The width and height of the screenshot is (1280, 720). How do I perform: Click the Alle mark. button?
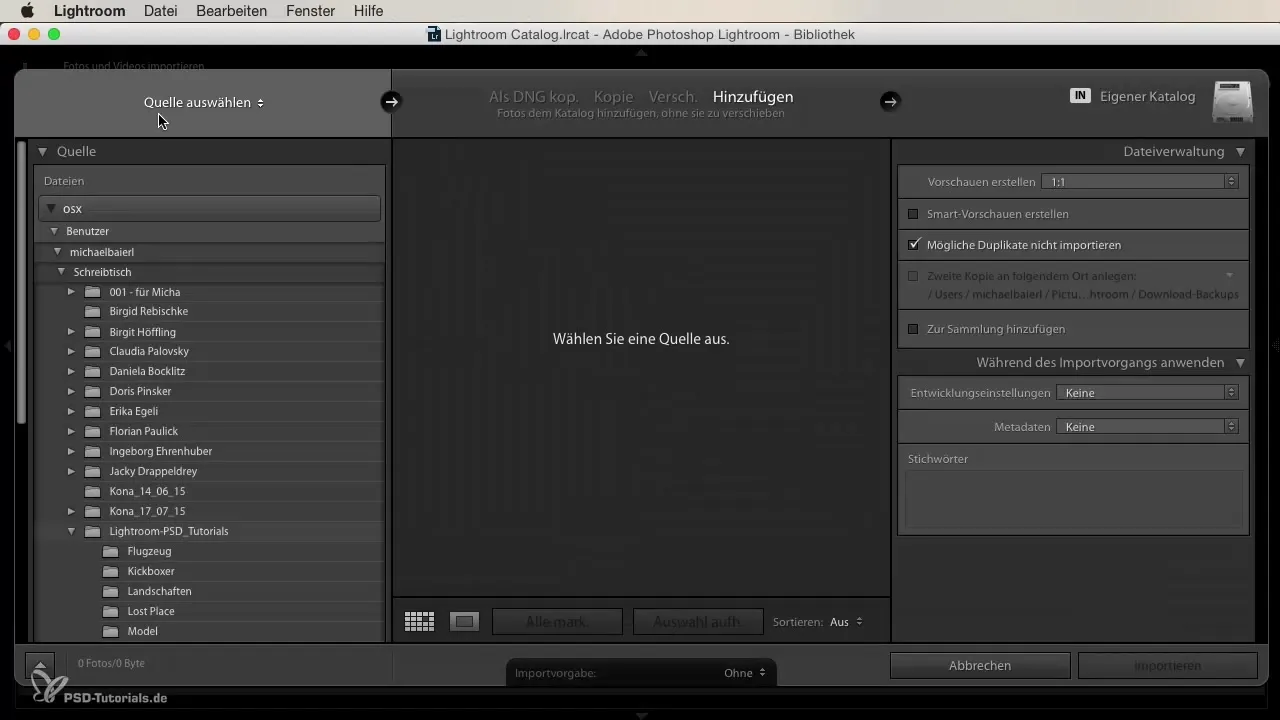(x=558, y=622)
